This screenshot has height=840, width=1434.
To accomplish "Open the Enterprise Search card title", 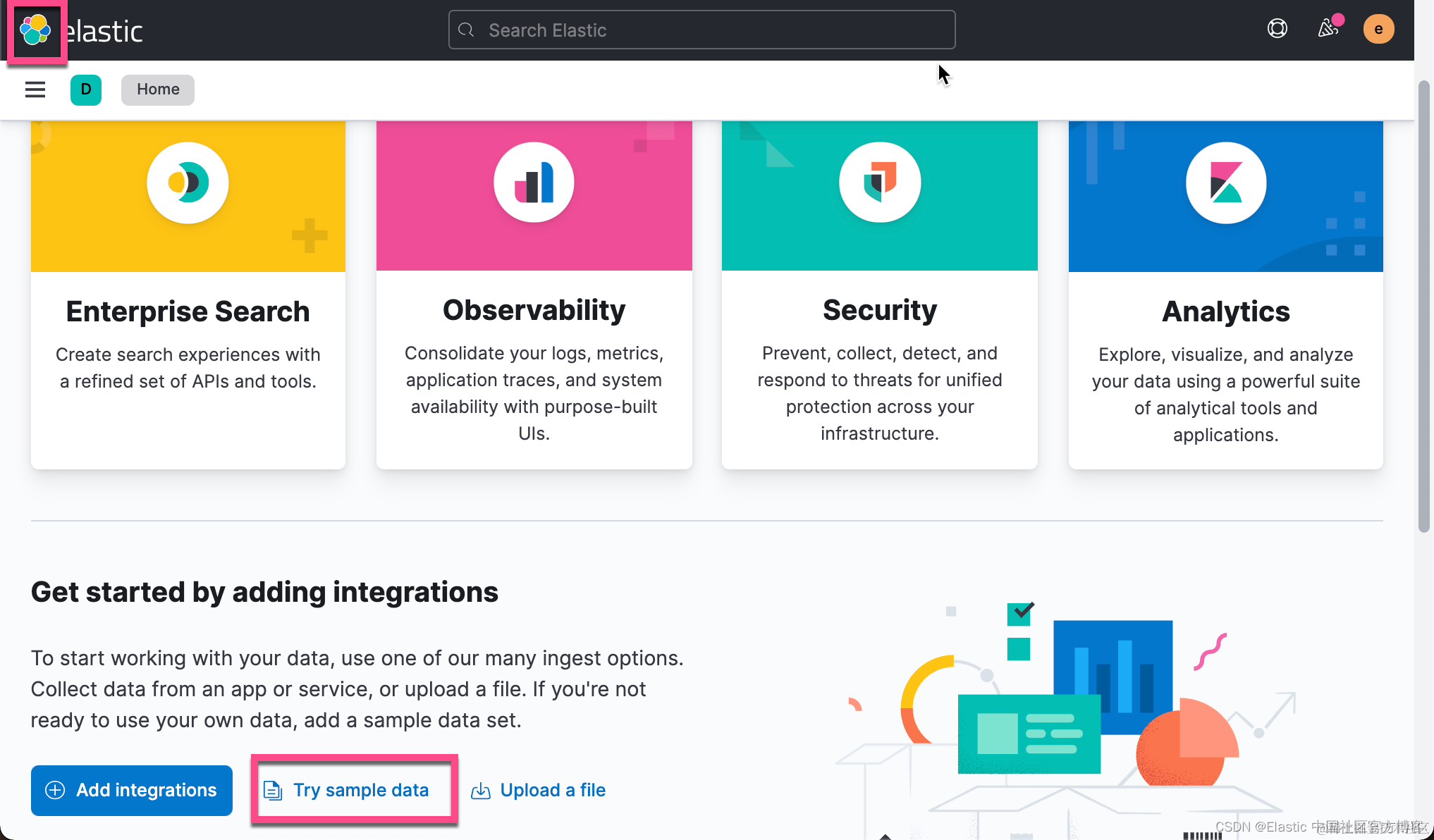I will tap(188, 311).
